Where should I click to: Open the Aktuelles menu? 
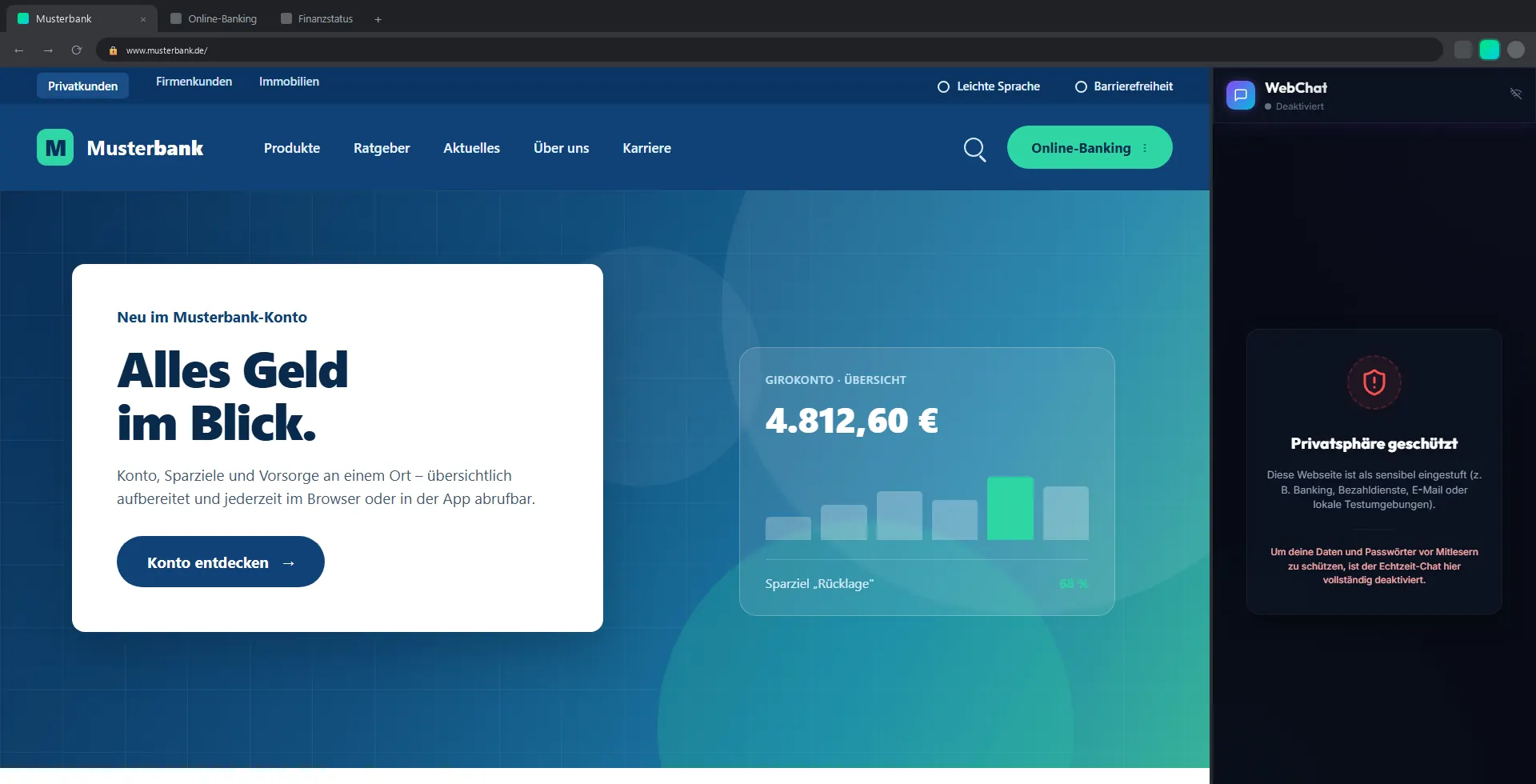pos(472,148)
